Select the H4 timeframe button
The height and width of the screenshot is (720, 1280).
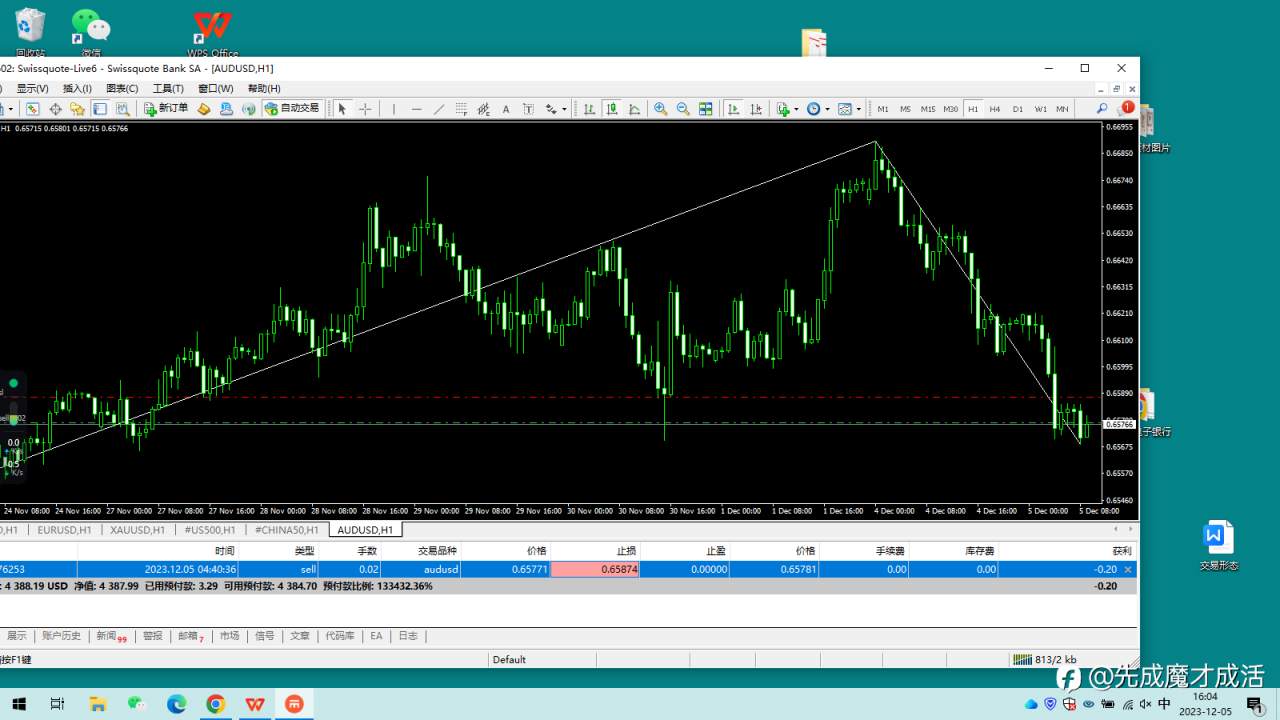coord(995,108)
